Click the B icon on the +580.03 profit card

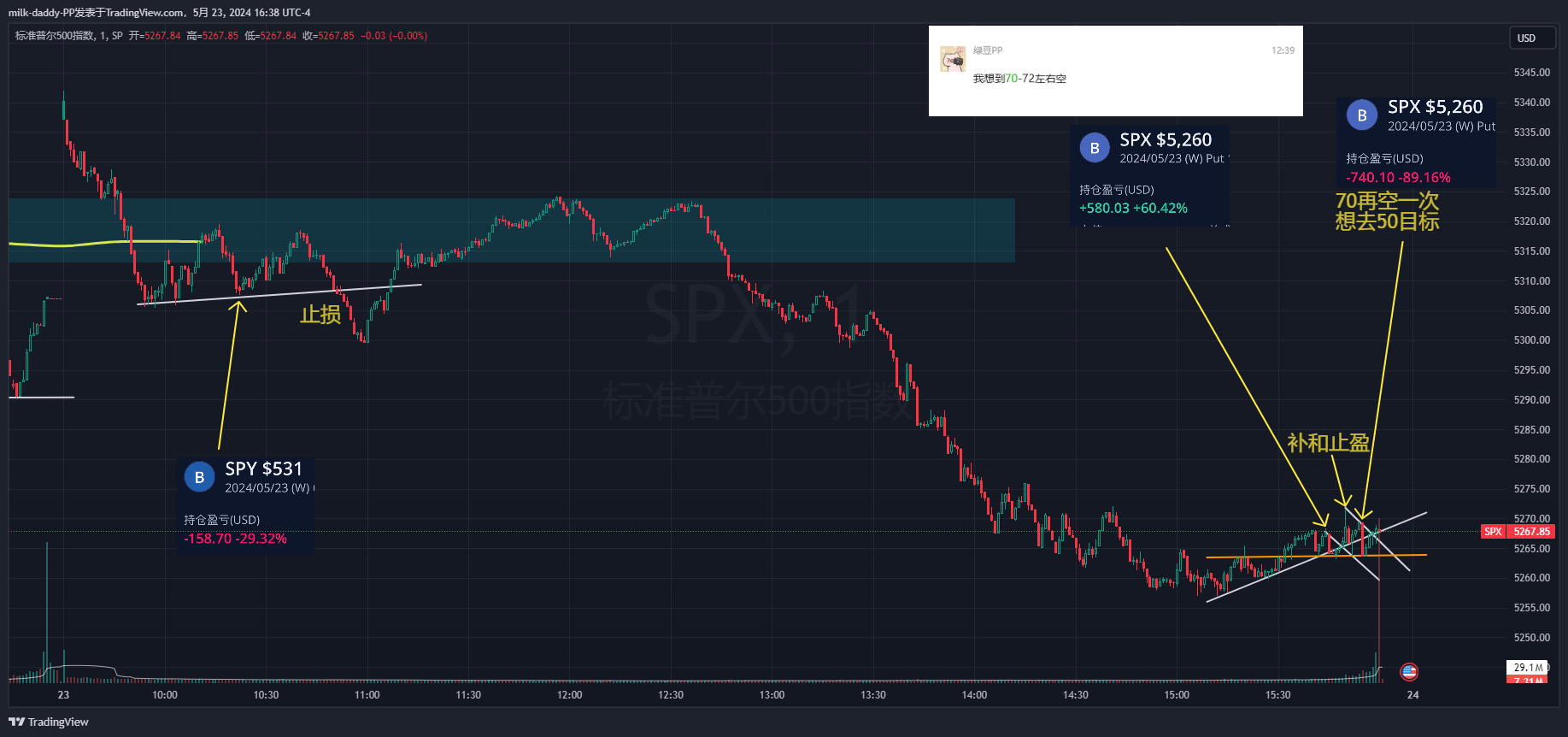click(1095, 148)
